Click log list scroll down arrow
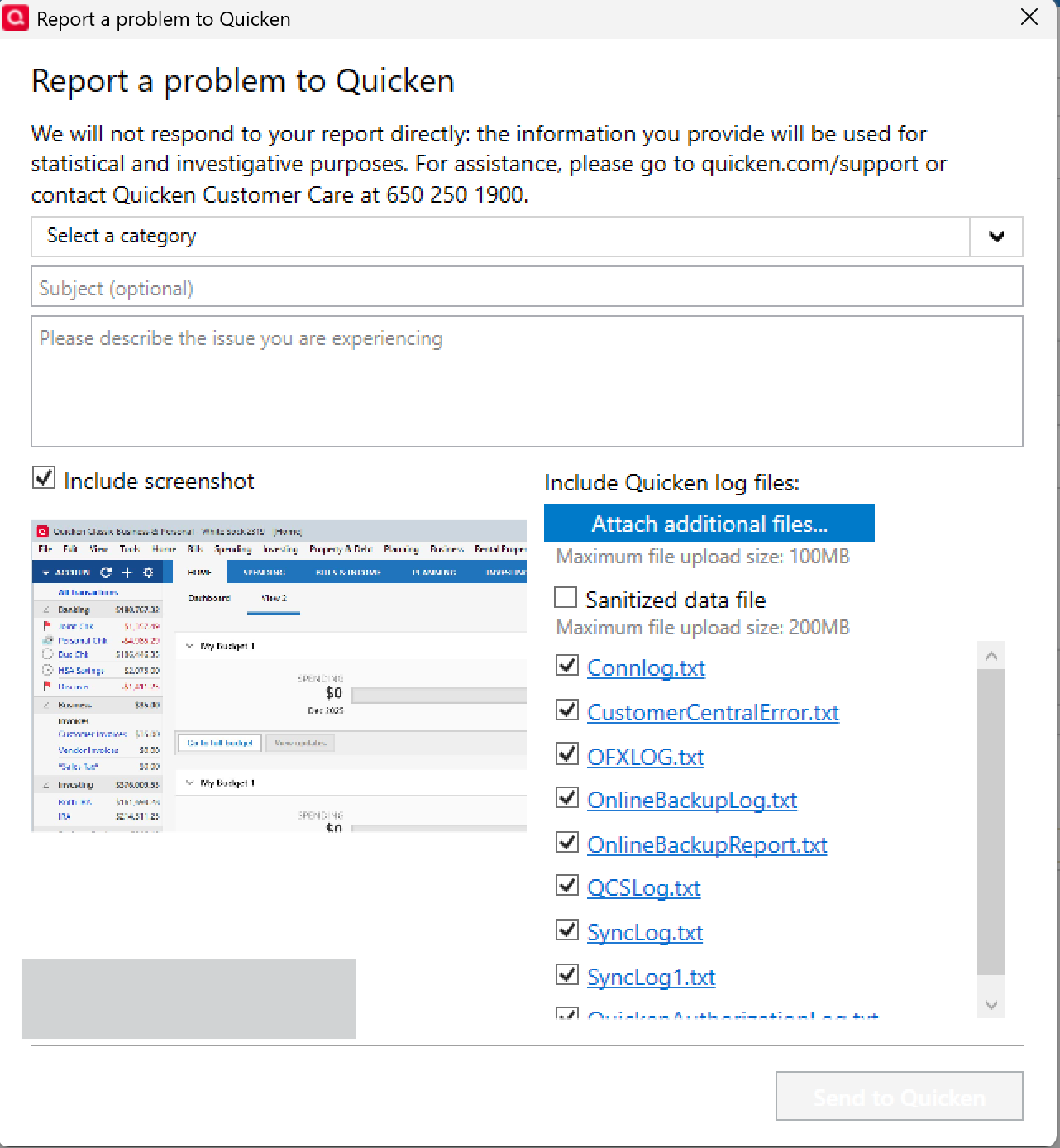 (x=991, y=1005)
